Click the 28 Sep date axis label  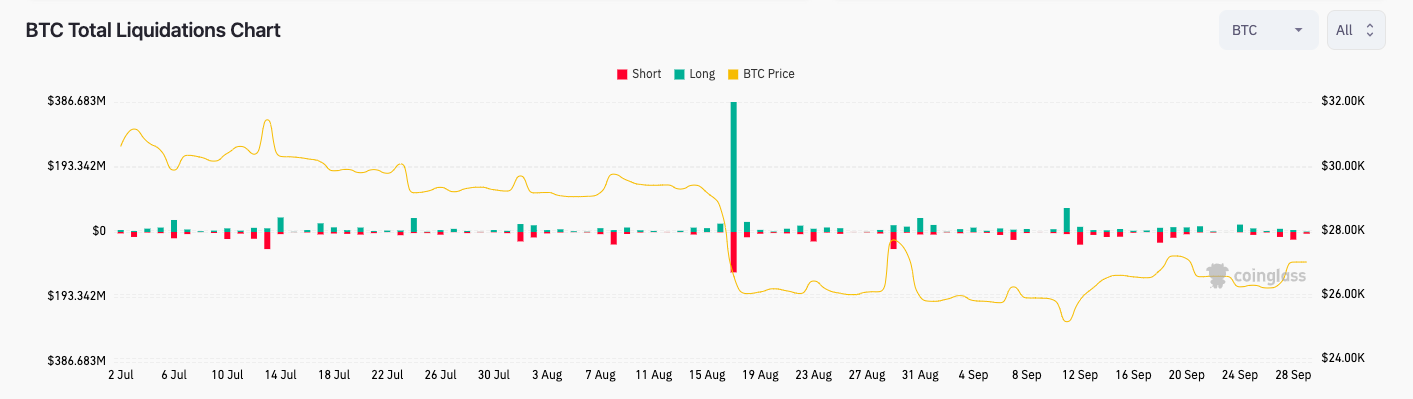1293,376
